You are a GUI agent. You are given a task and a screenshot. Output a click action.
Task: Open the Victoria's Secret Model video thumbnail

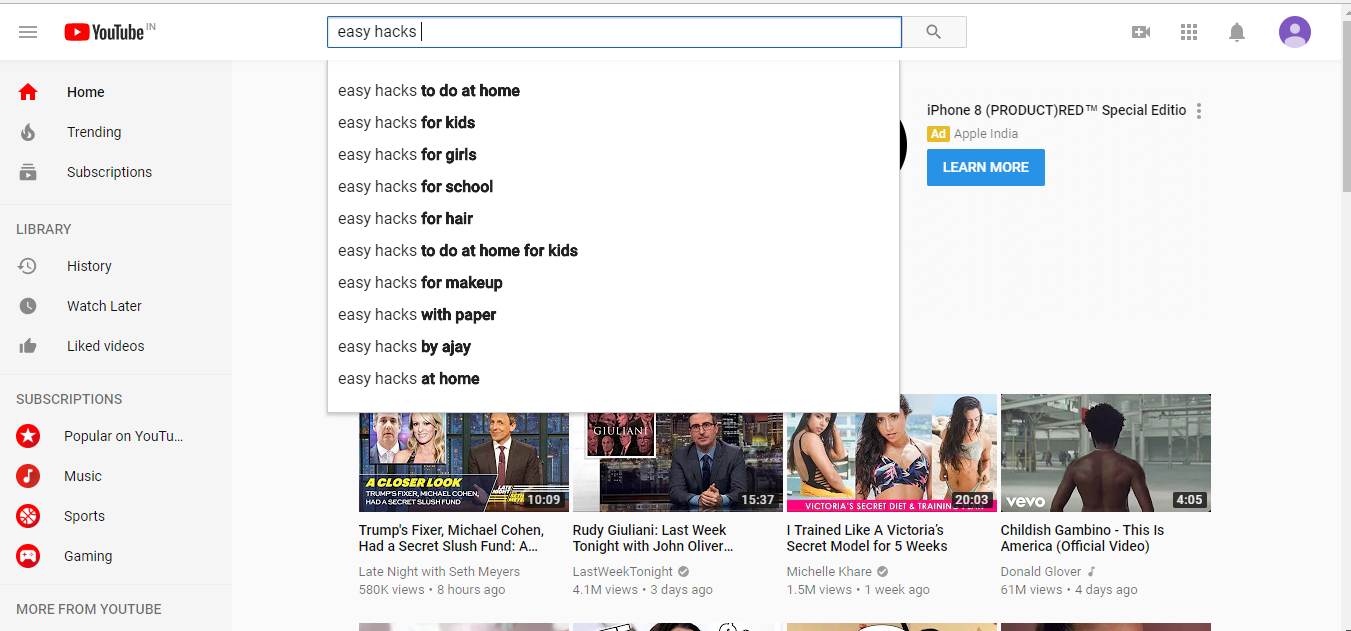(892, 453)
